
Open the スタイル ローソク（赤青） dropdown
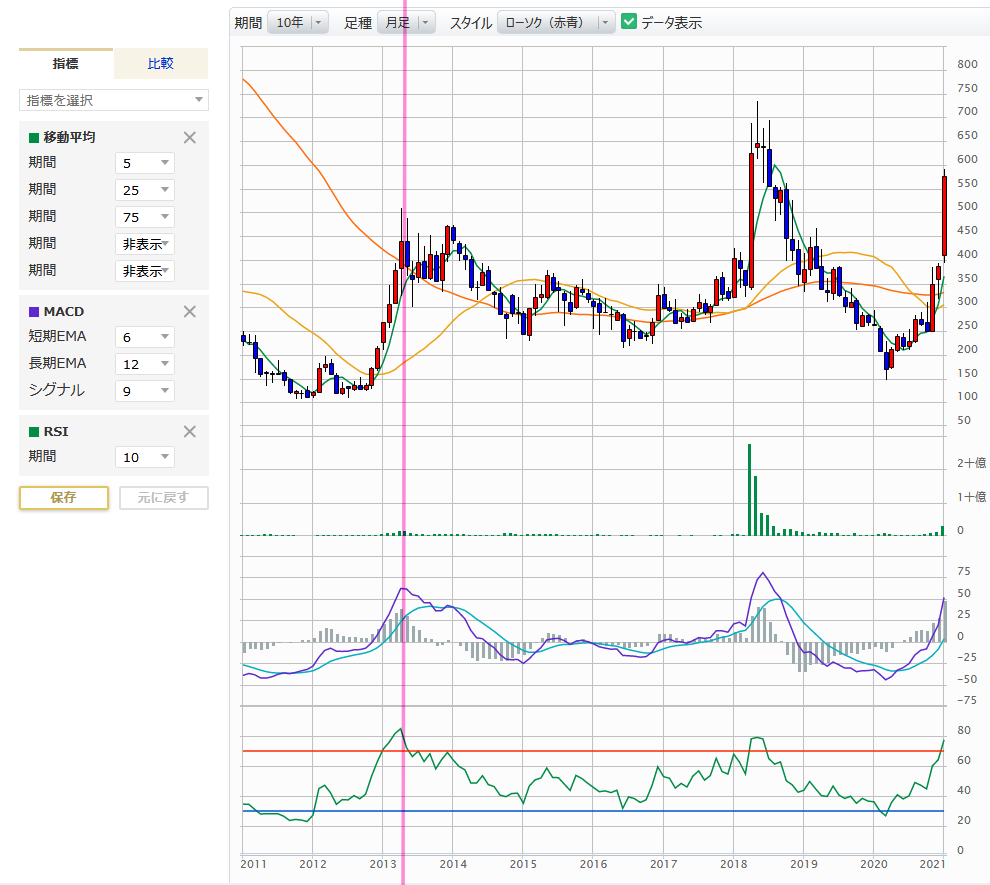[x=556, y=22]
